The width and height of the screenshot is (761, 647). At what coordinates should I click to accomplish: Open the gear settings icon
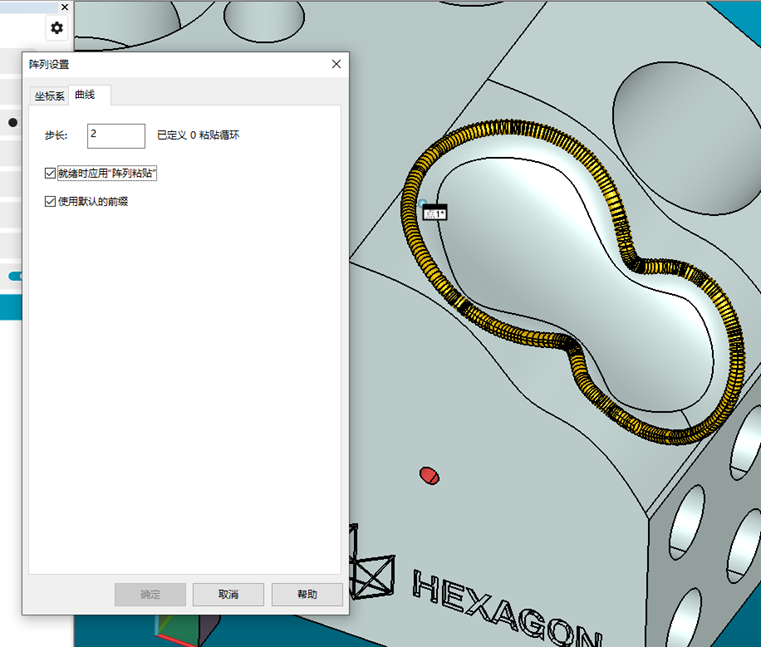pos(57,28)
